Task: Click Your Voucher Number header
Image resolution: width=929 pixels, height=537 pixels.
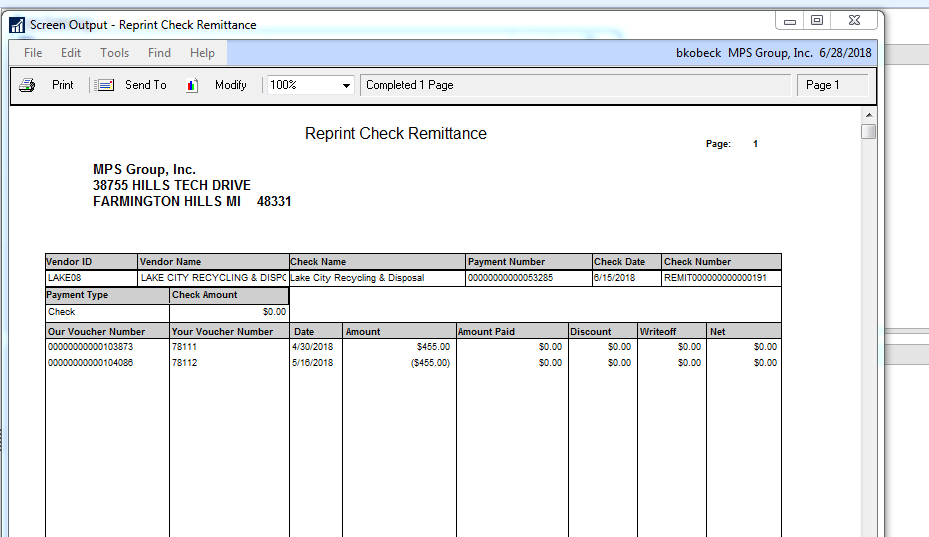Action: pyautogui.click(x=229, y=331)
